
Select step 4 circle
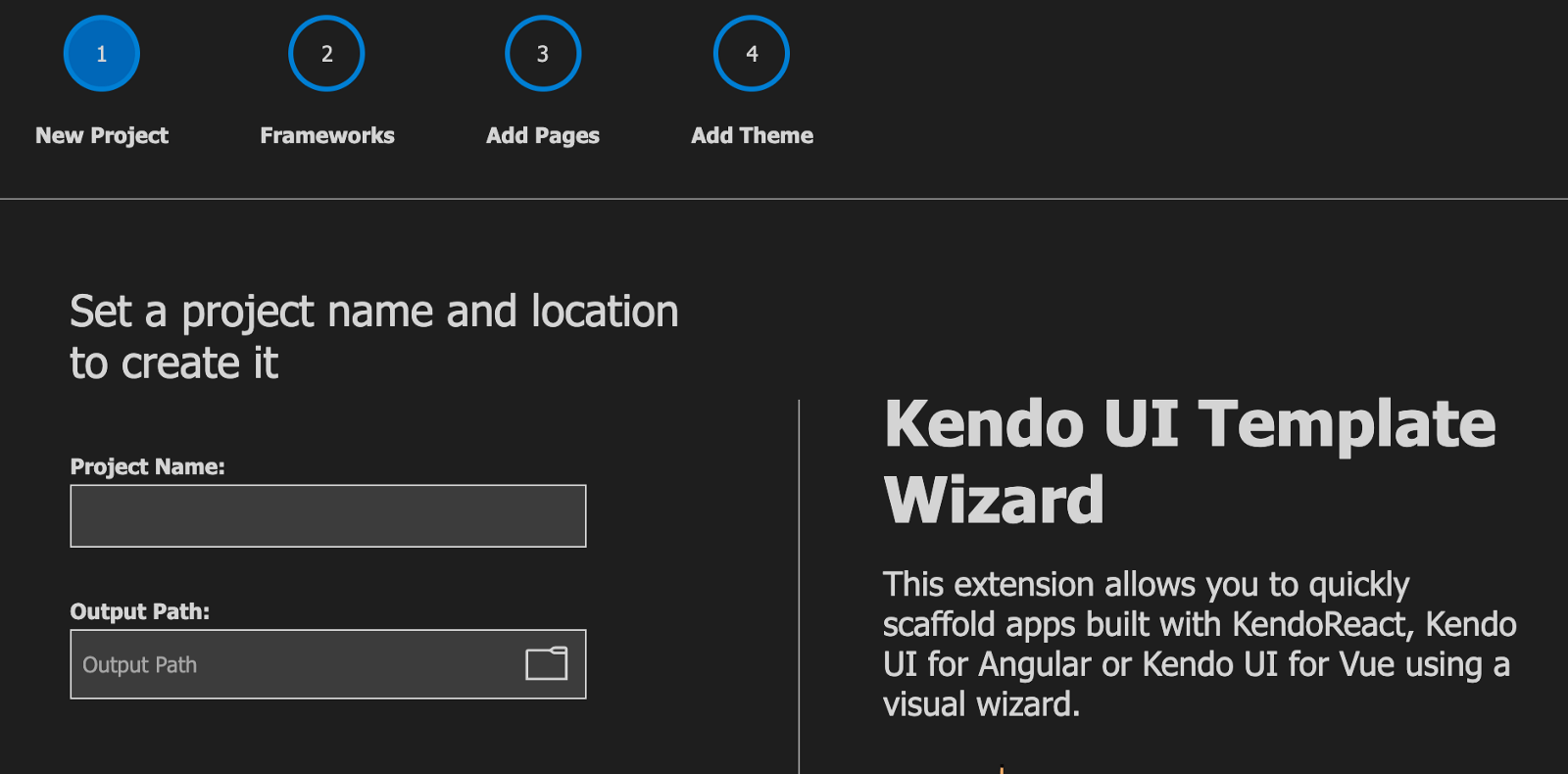pos(752,54)
